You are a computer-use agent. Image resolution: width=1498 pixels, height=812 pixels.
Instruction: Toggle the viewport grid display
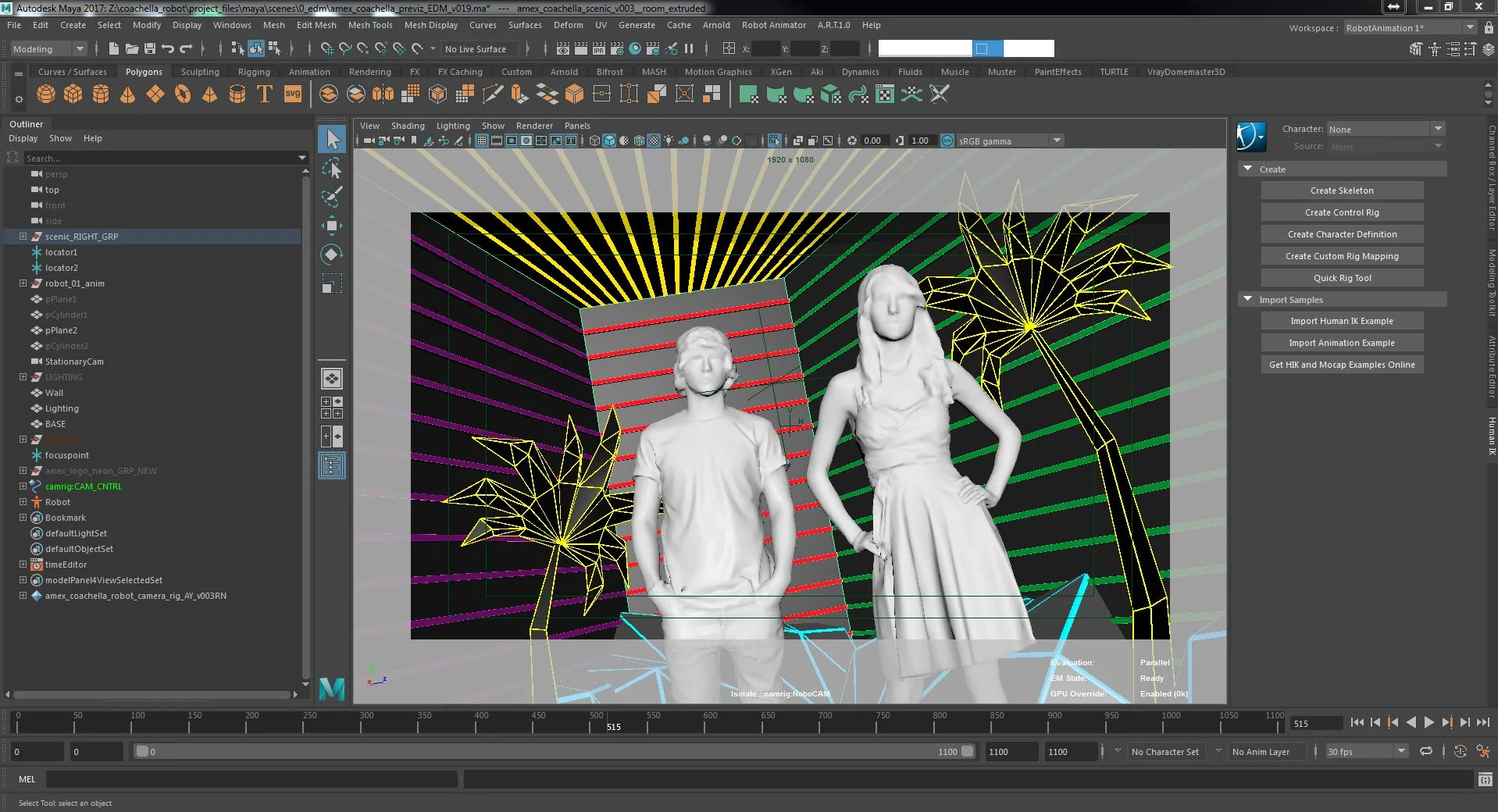482,141
